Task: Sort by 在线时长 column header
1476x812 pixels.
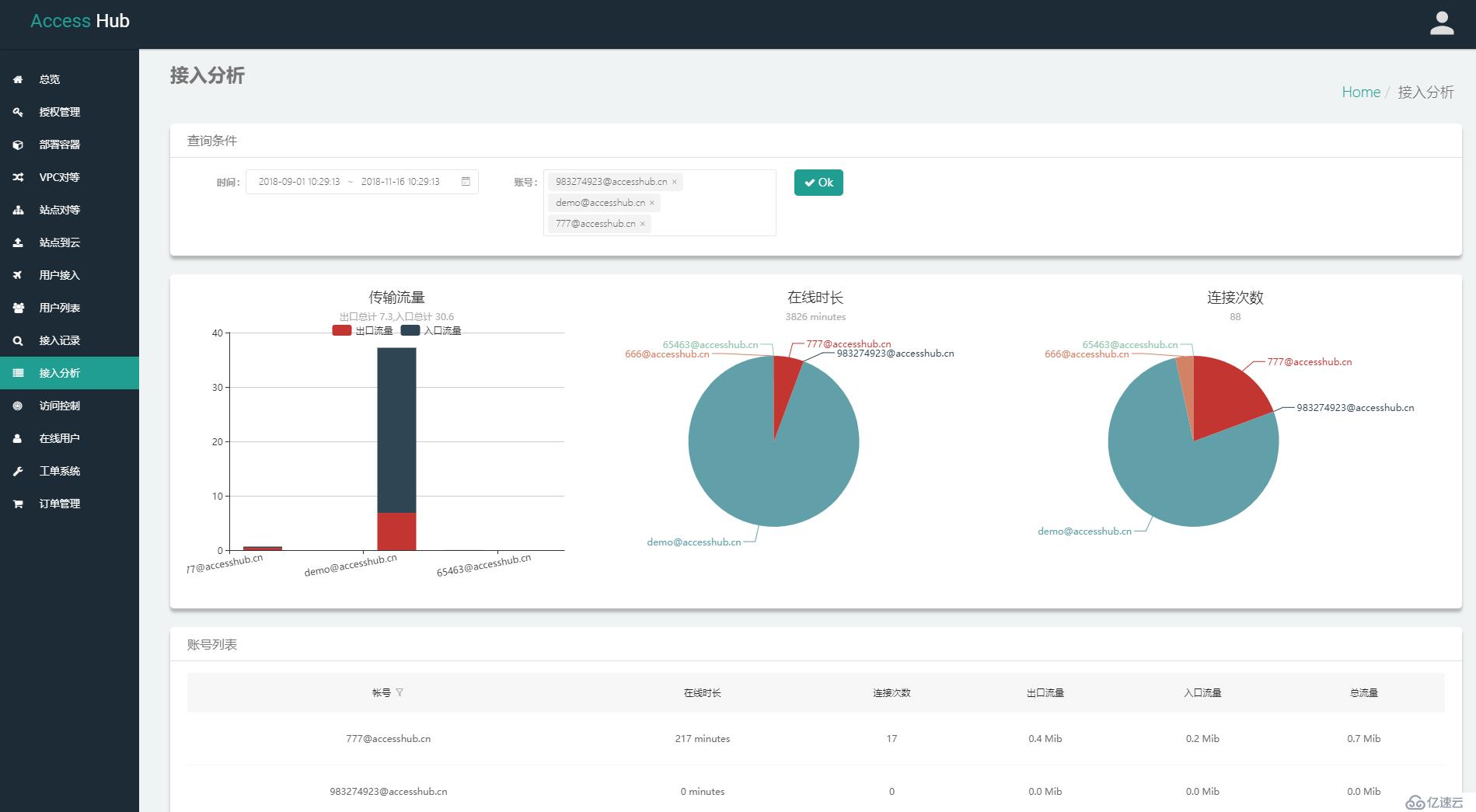Action: click(x=702, y=692)
